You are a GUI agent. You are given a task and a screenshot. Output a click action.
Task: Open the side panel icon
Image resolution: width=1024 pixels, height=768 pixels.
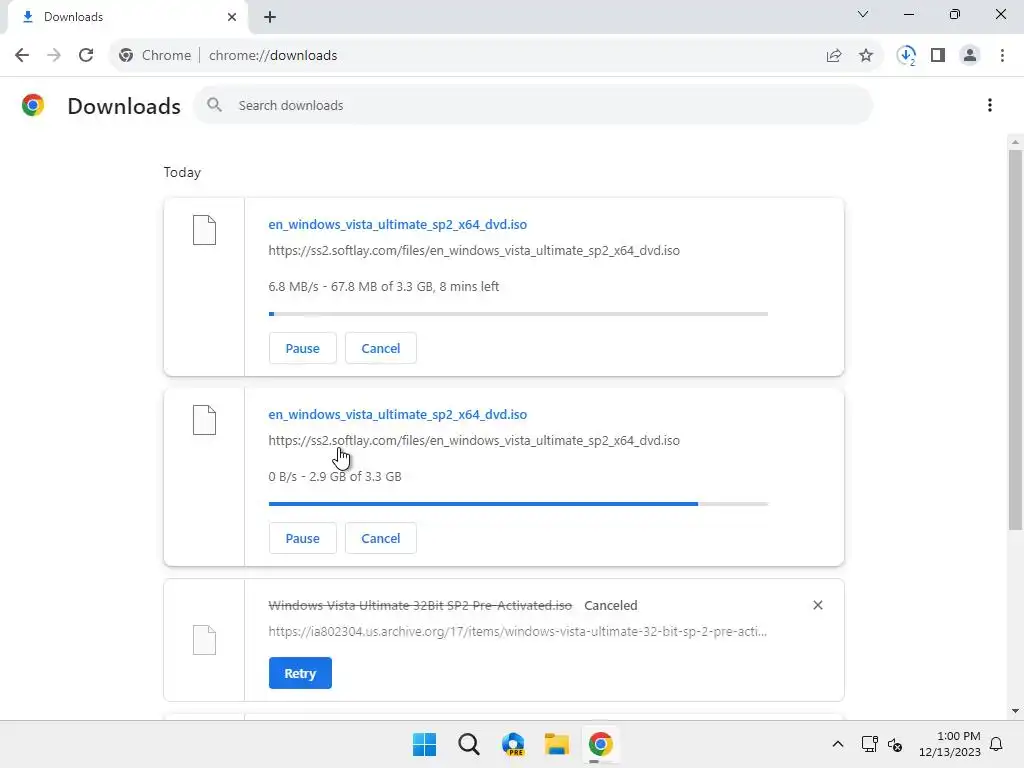938,56
